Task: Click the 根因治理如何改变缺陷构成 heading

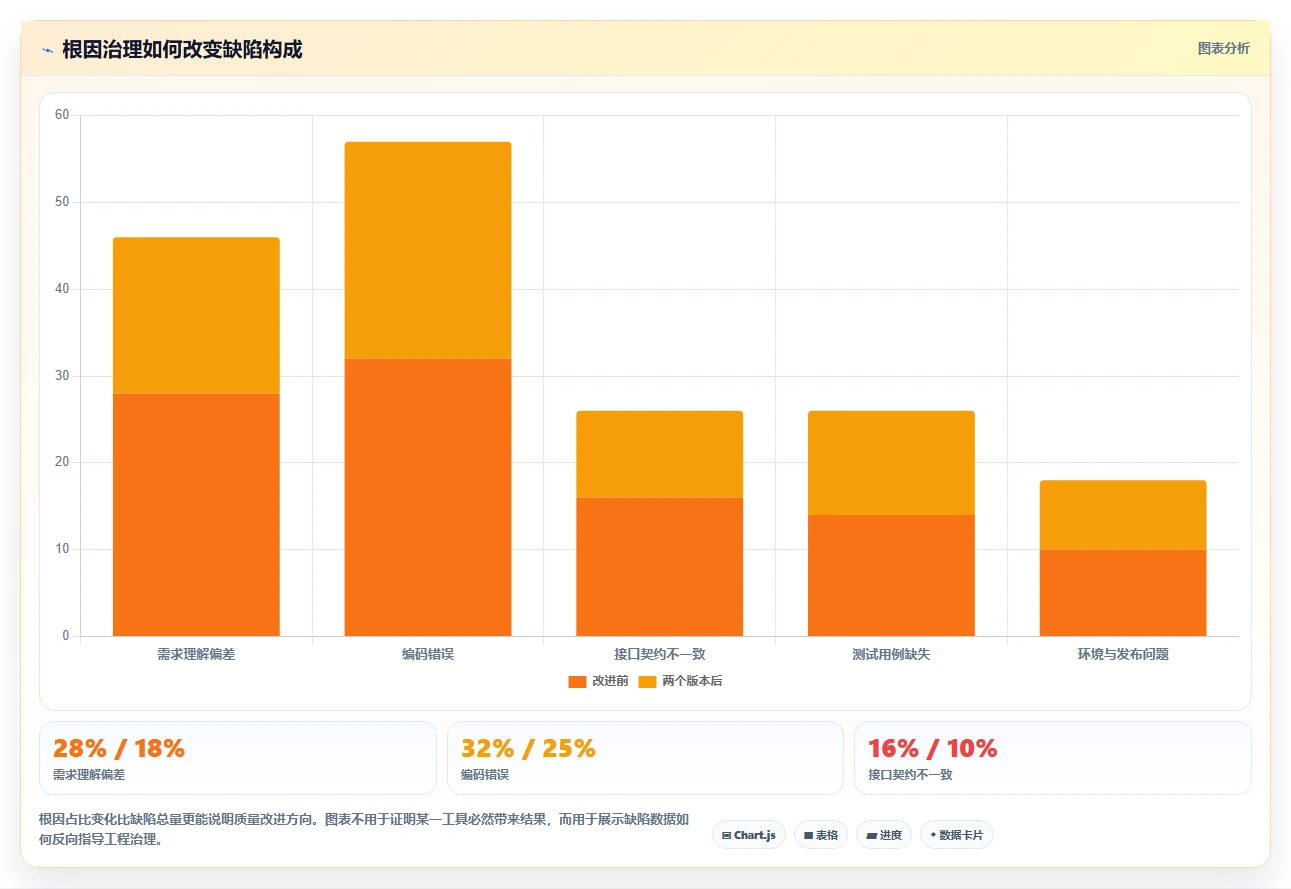Action: click(x=182, y=49)
